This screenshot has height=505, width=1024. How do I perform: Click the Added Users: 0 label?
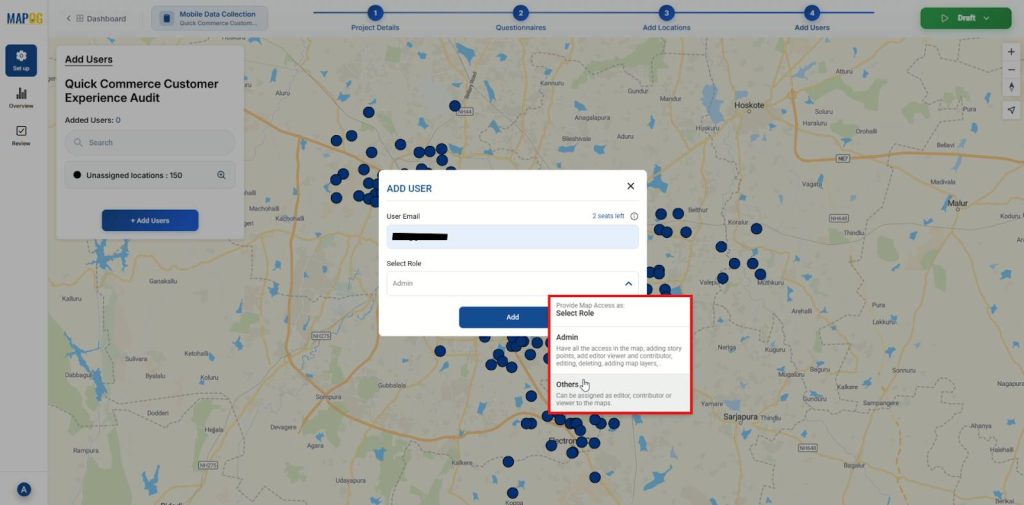click(93, 120)
